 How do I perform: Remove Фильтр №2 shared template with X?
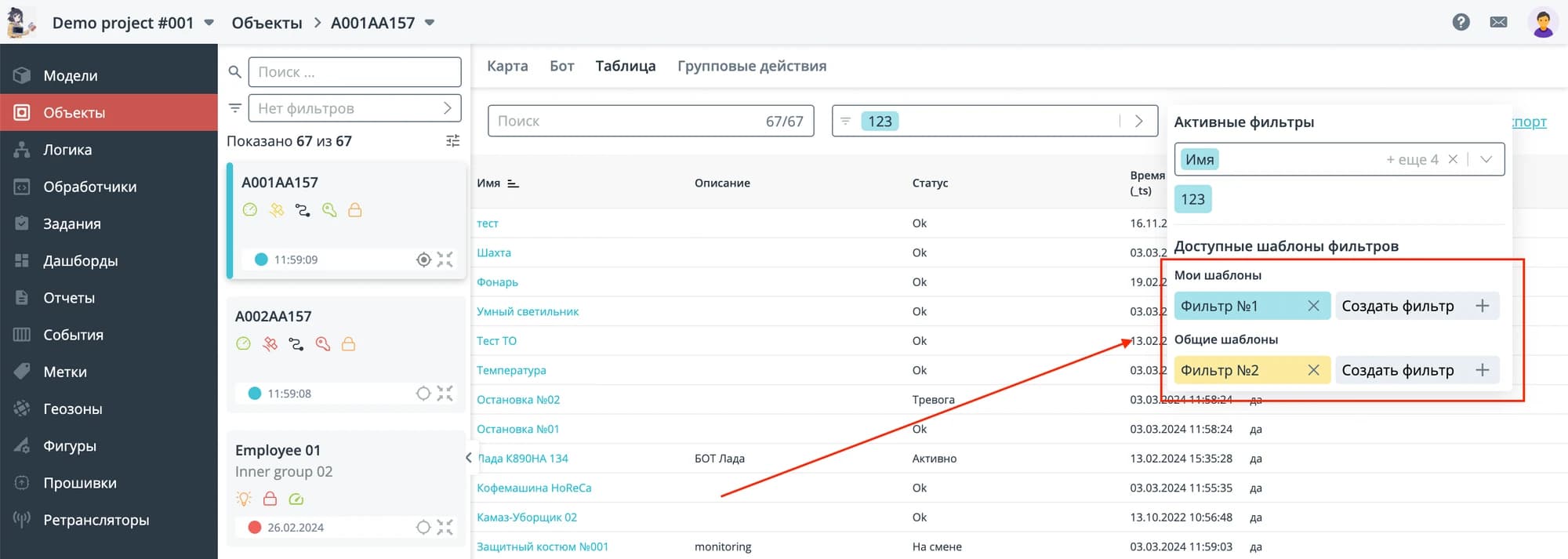pos(1313,370)
